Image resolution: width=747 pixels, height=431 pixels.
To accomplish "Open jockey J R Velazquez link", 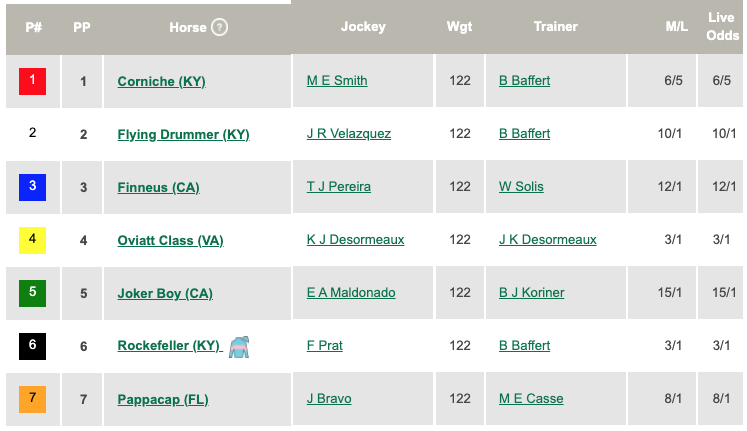I will (349, 134).
